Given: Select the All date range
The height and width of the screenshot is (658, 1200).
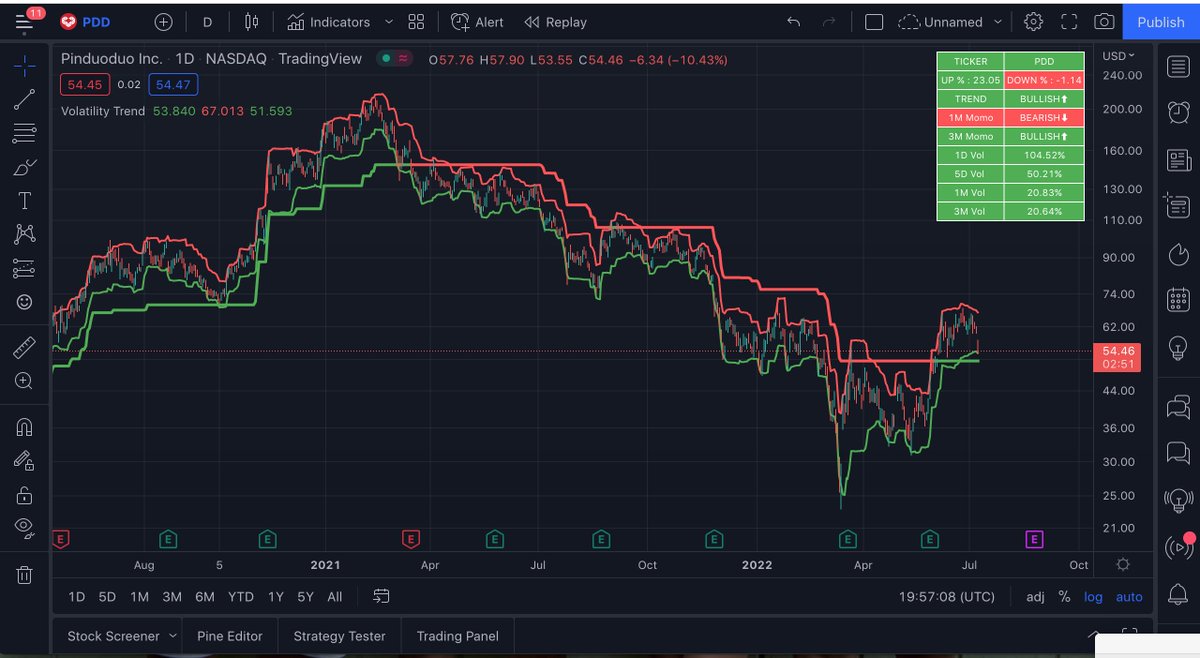Looking at the screenshot, I should (334, 597).
